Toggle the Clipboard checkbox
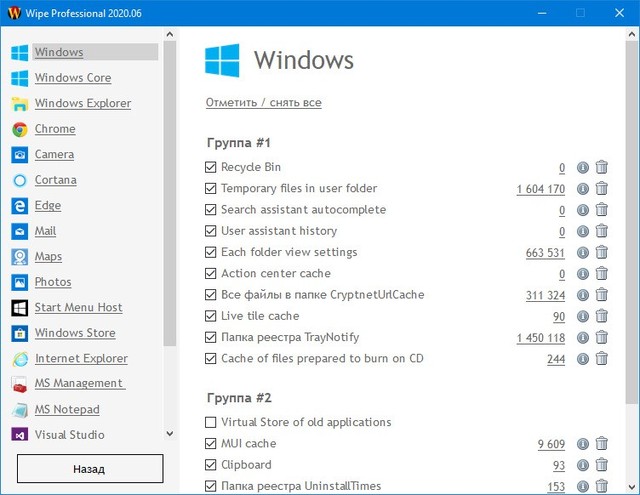 click(210, 465)
